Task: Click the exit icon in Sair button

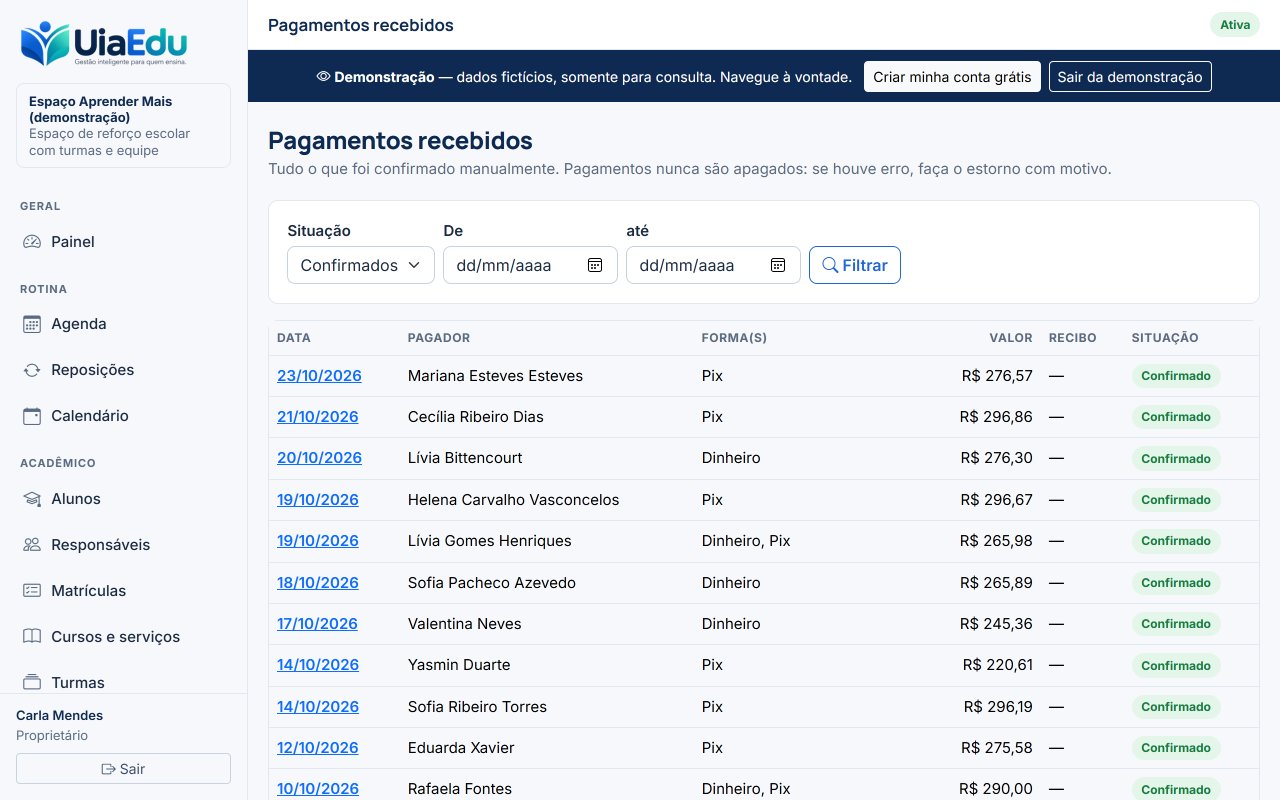Action: tap(108, 769)
